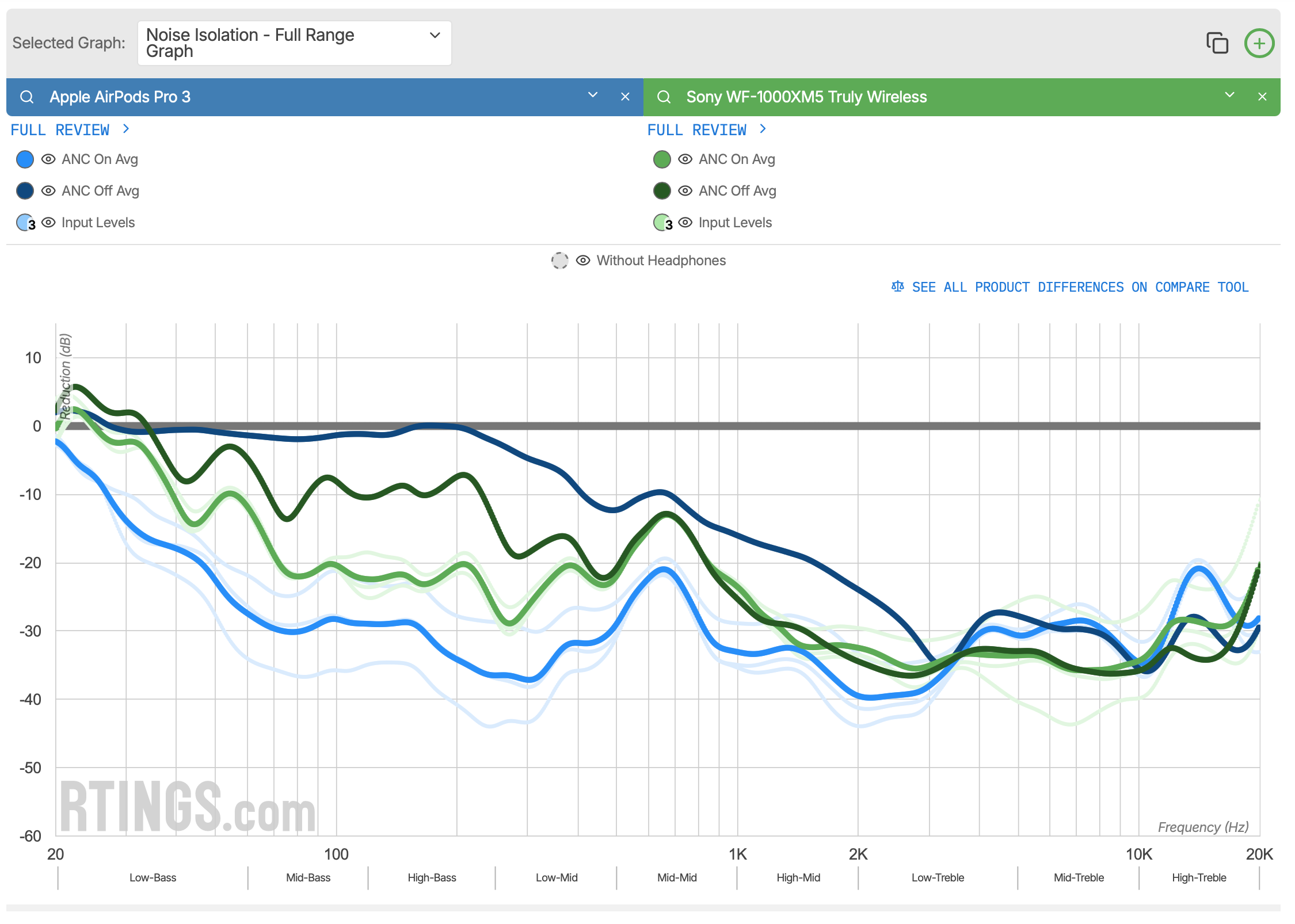Click the copy graph icon
The image size is (1295, 924).
coord(1217,43)
